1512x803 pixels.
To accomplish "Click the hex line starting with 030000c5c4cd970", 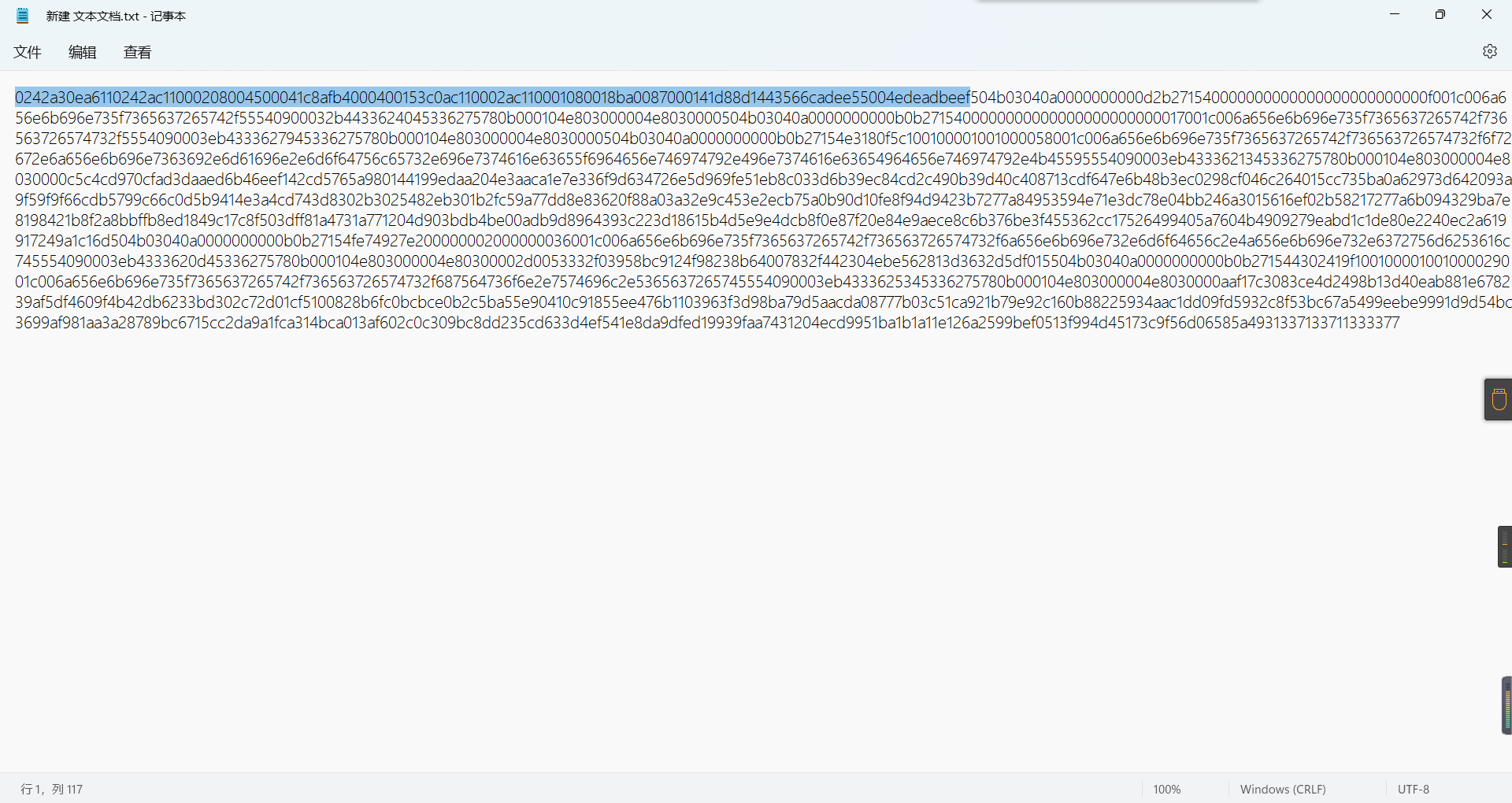I will (x=763, y=179).
